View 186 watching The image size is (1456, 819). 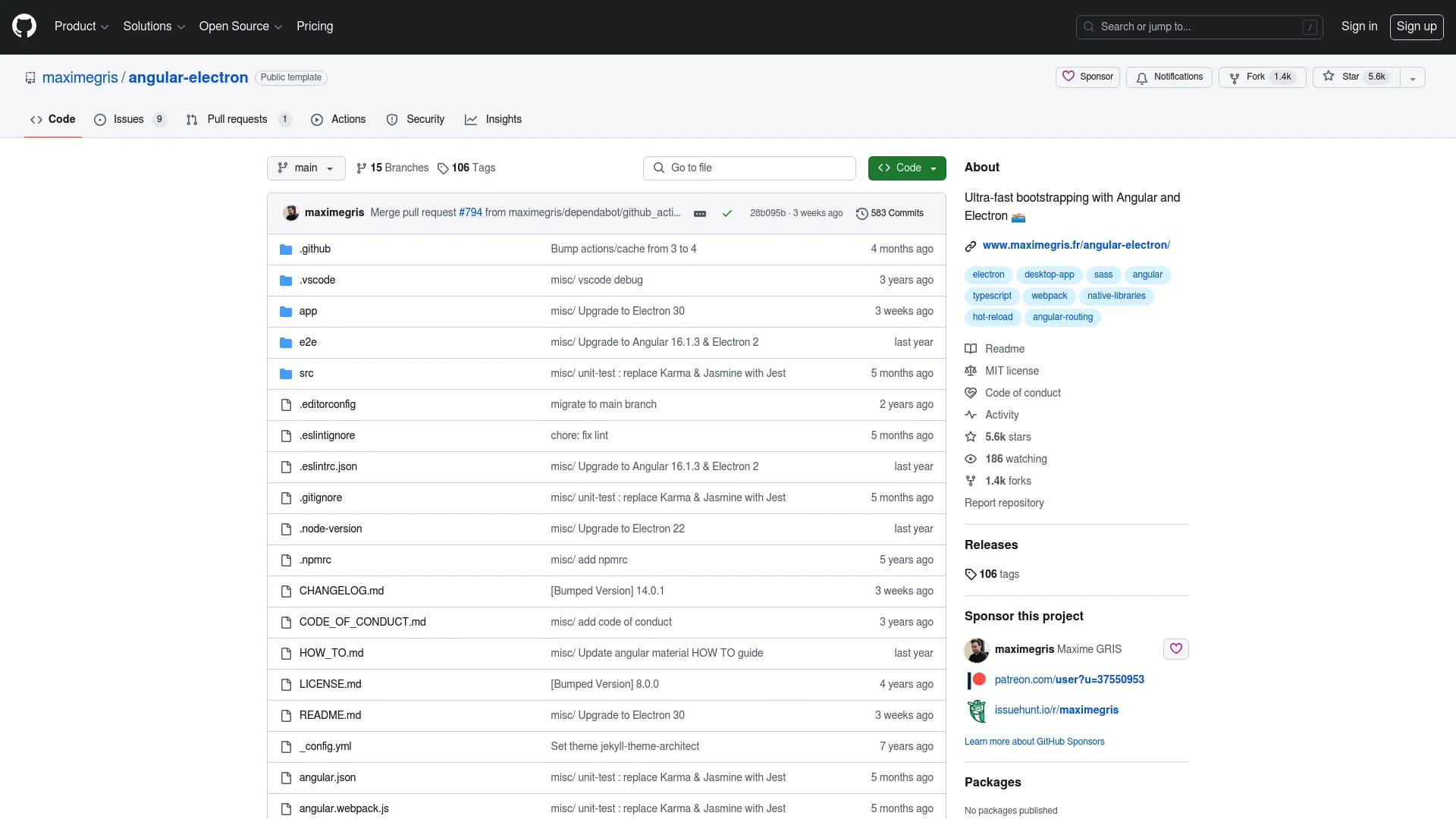coord(1006,460)
